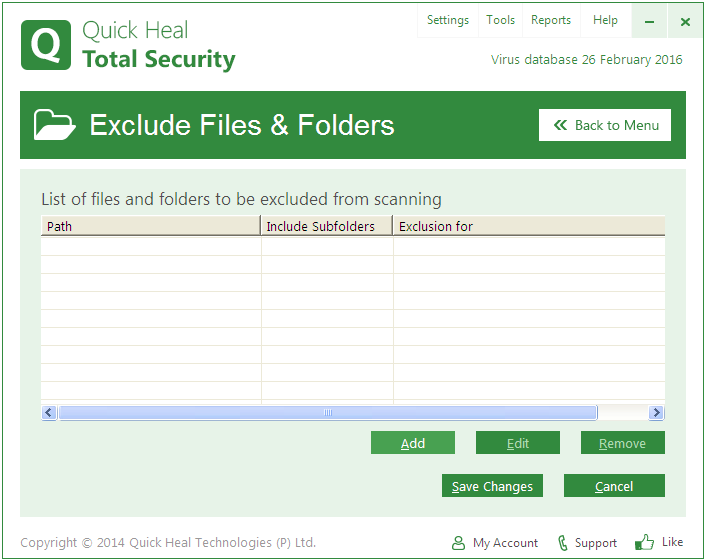The image size is (705, 560).
Task: Click the horizontal scrollbar thumb
Action: (x=327, y=412)
